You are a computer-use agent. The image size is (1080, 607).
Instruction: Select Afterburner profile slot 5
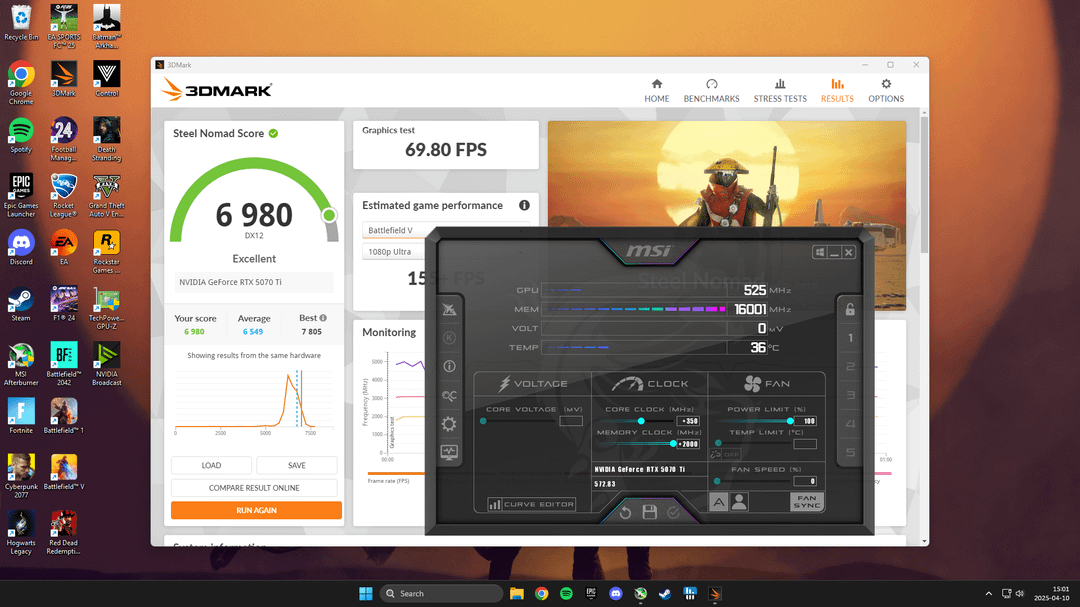850,453
